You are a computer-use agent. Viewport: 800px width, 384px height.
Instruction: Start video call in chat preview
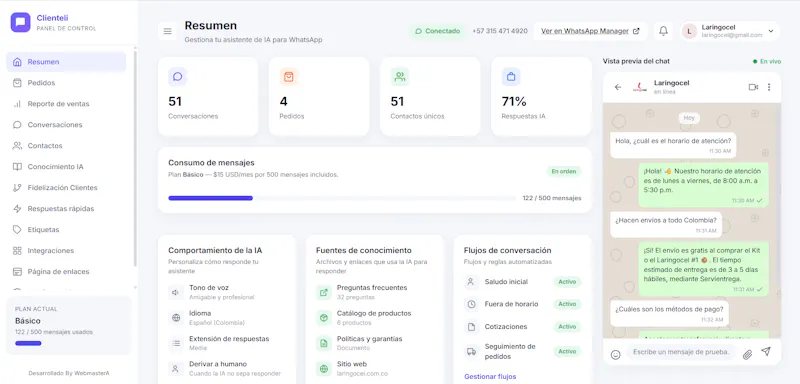tap(753, 87)
